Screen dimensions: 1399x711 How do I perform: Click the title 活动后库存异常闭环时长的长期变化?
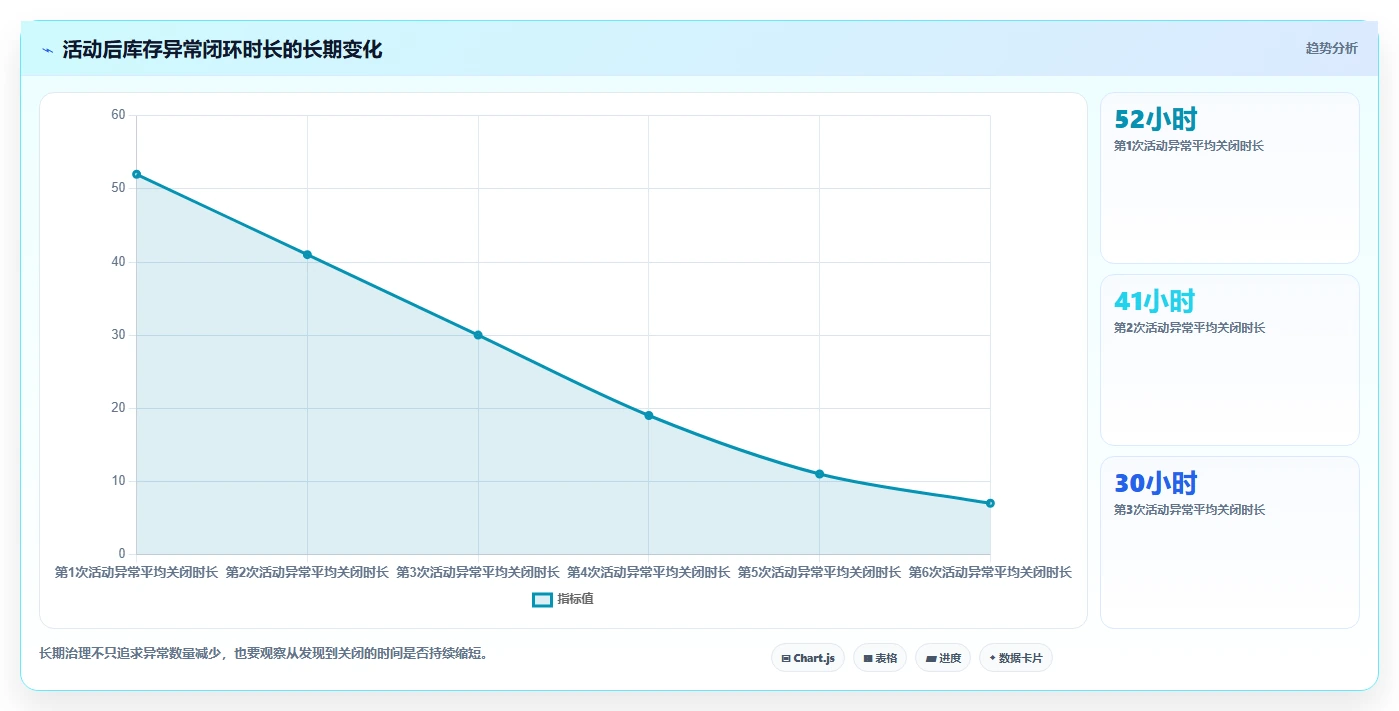coord(222,49)
